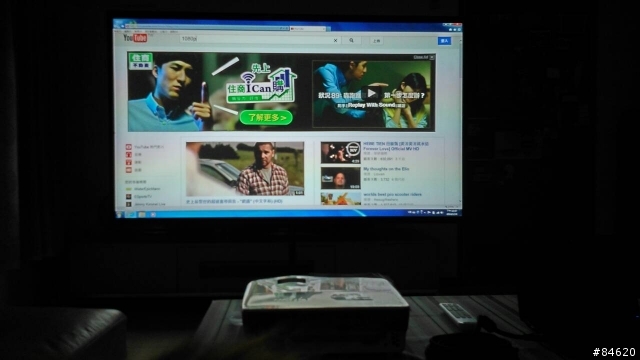Open worlds best pro scooter riders title
This screenshot has height=360, width=640.
pyautogui.click(x=393, y=195)
